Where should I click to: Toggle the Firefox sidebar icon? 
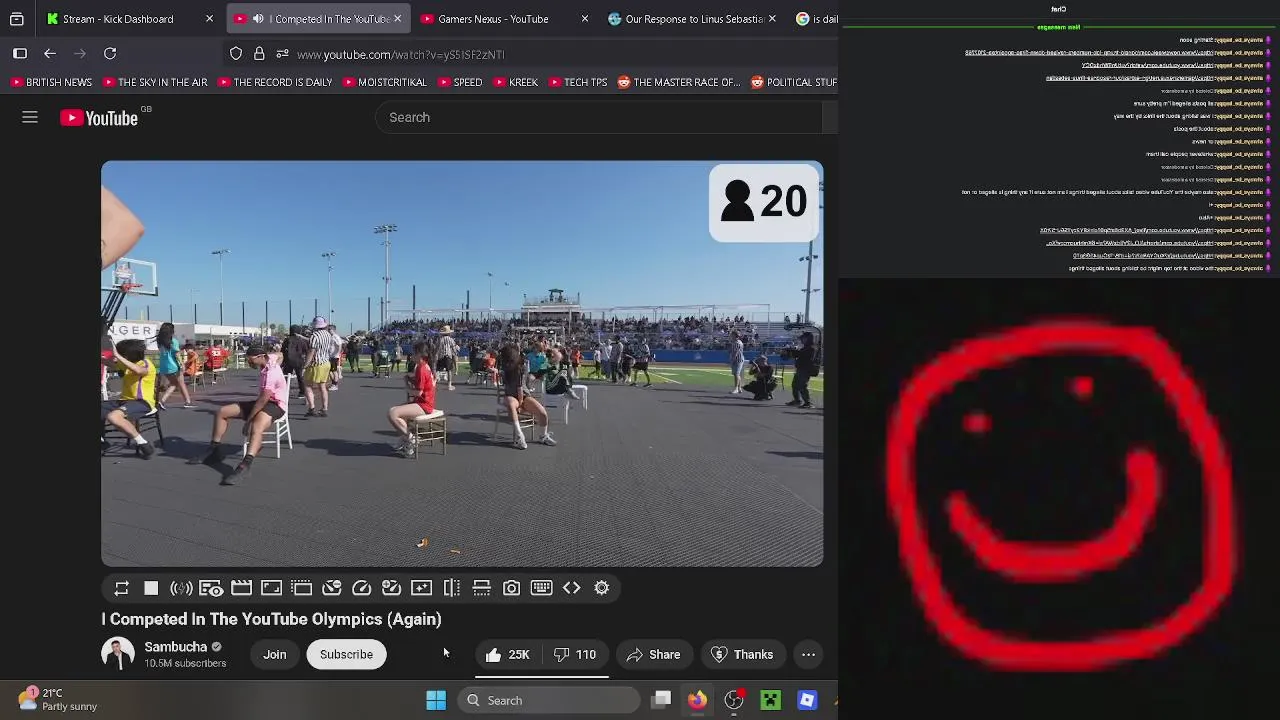click(20, 54)
